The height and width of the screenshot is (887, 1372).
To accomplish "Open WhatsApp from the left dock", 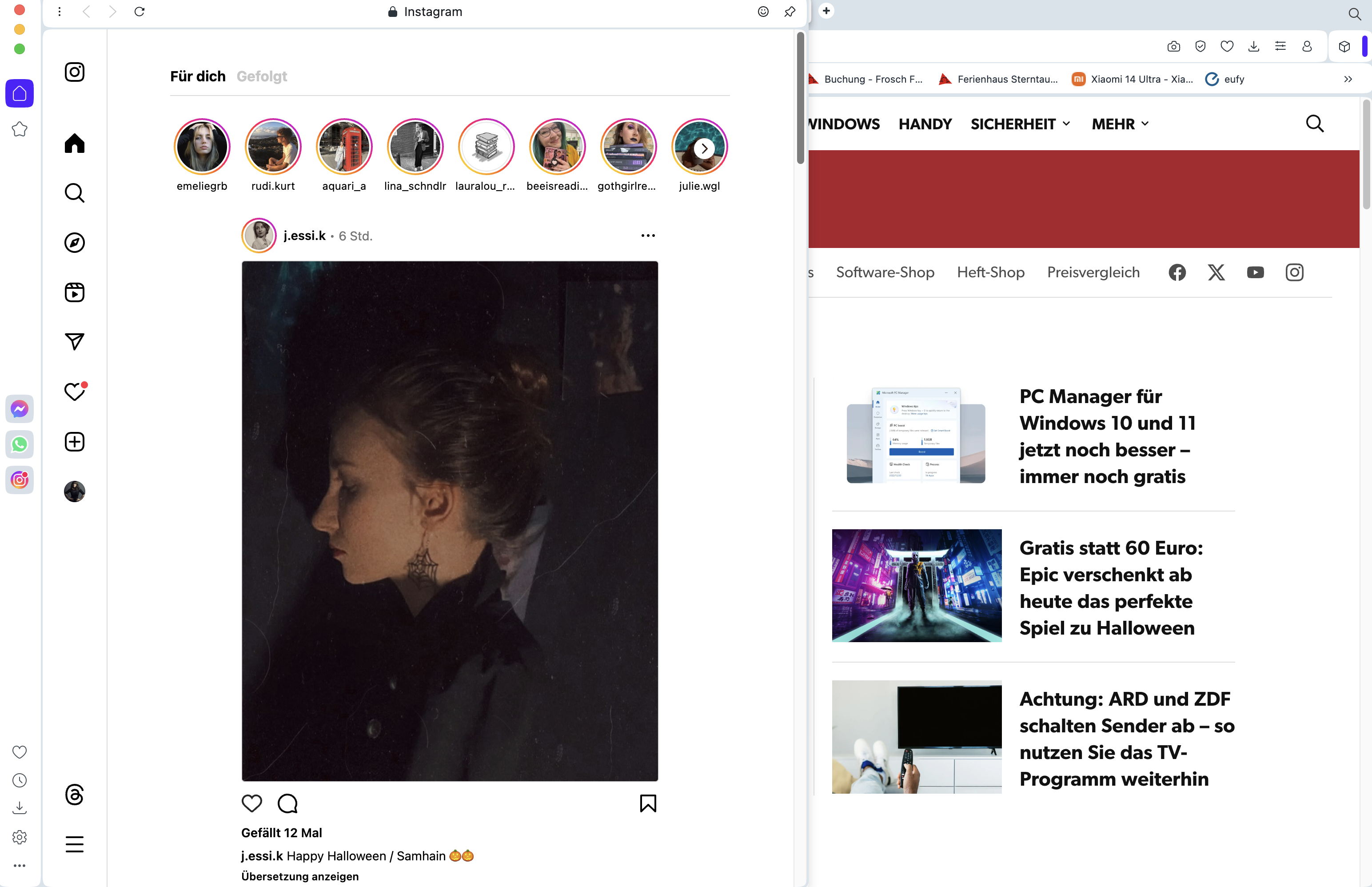I will click(x=20, y=444).
